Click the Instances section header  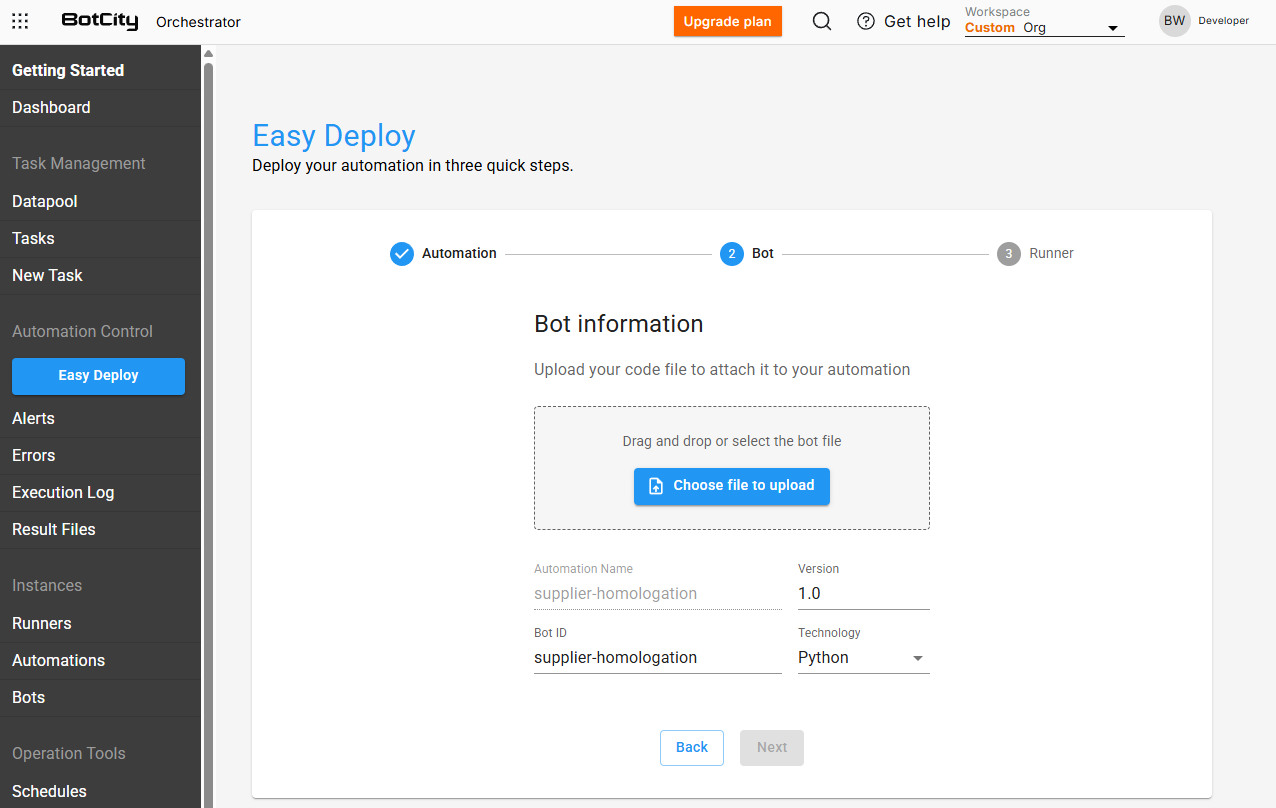coord(47,586)
